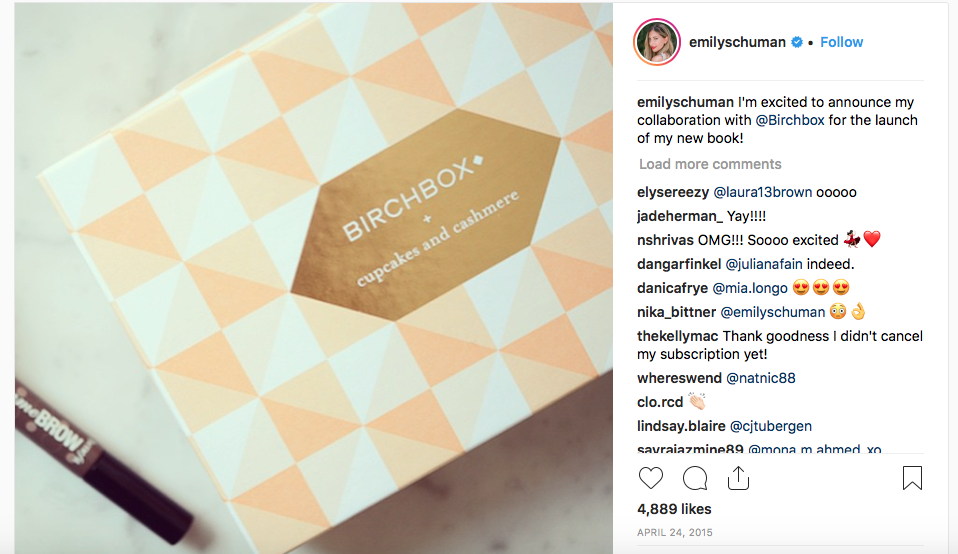
Task: Open the @julianafain mention
Action: pos(764,264)
